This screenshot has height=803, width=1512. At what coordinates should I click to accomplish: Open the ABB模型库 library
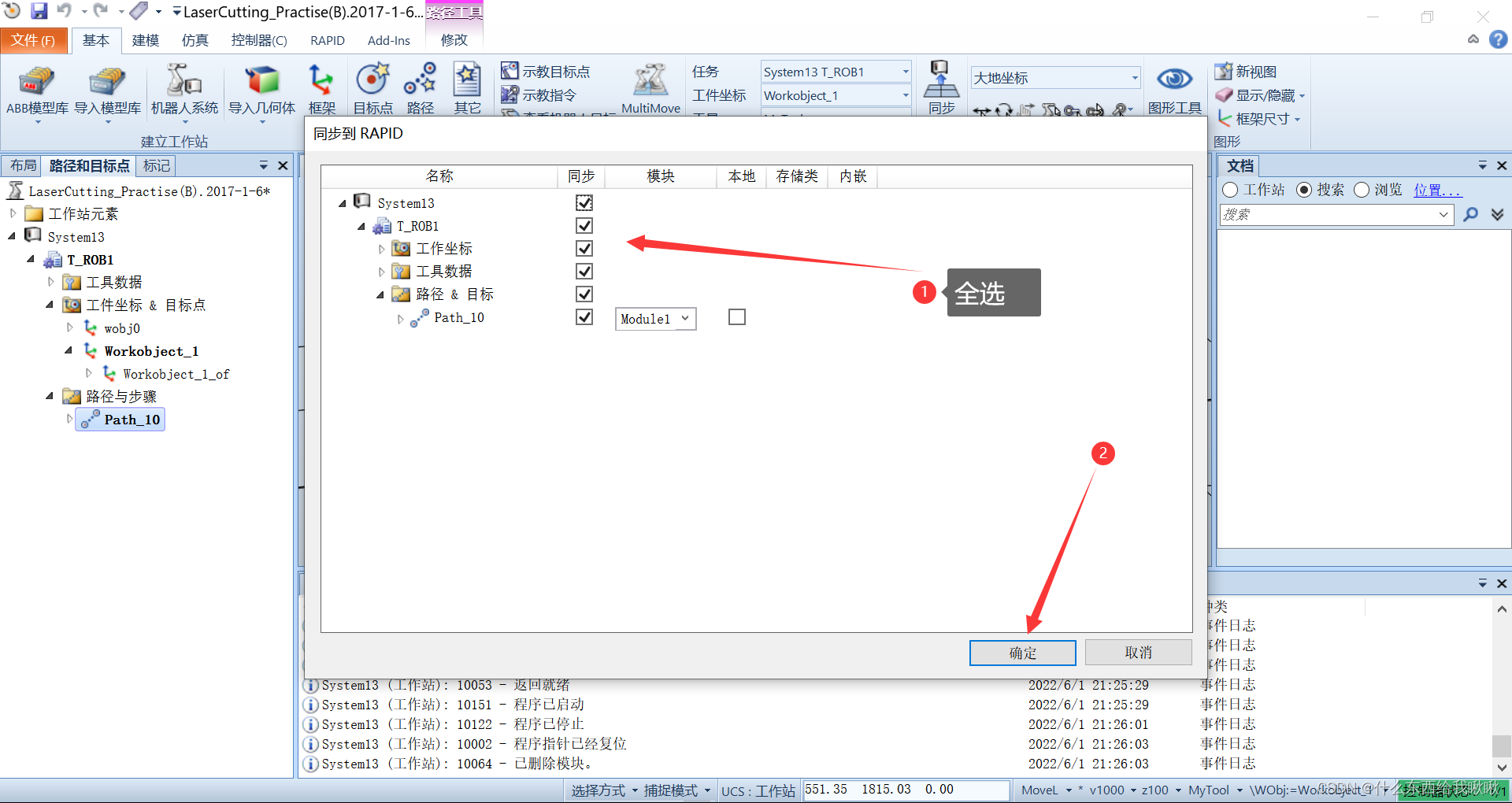pos(37,92)
